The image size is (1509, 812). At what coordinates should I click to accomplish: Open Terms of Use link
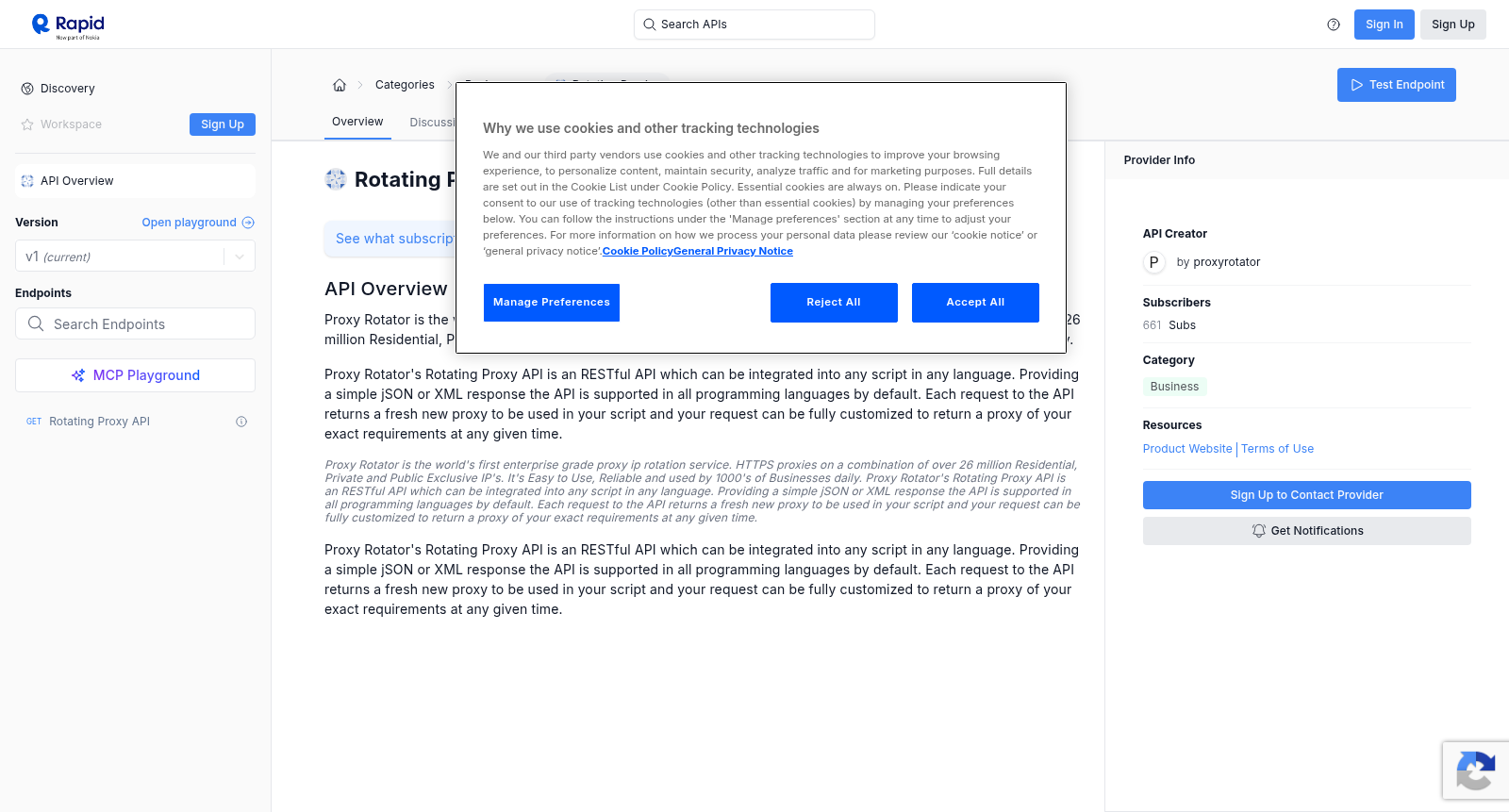click(1277, 449)
